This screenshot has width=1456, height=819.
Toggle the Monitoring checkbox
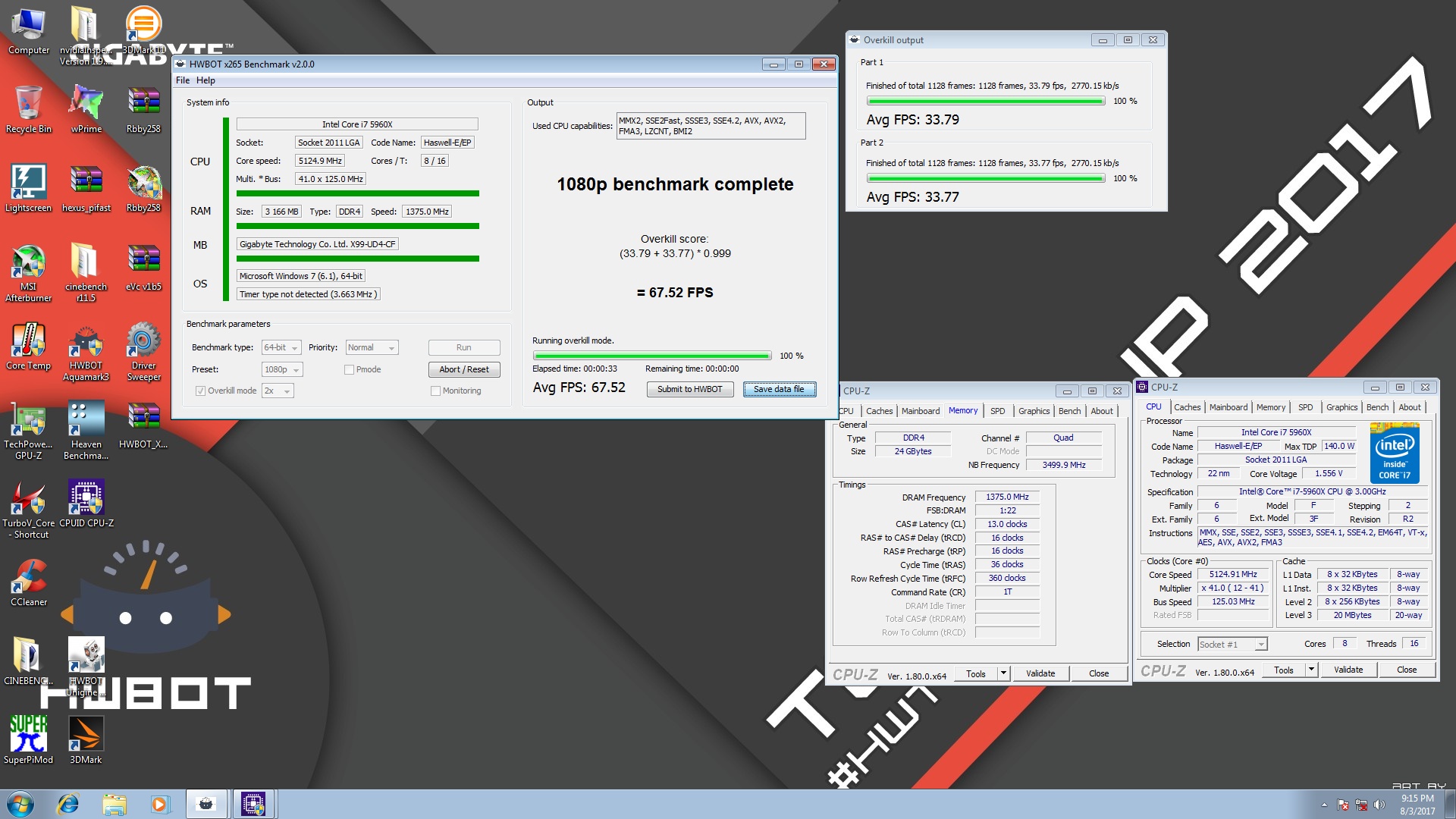point(435,391)
